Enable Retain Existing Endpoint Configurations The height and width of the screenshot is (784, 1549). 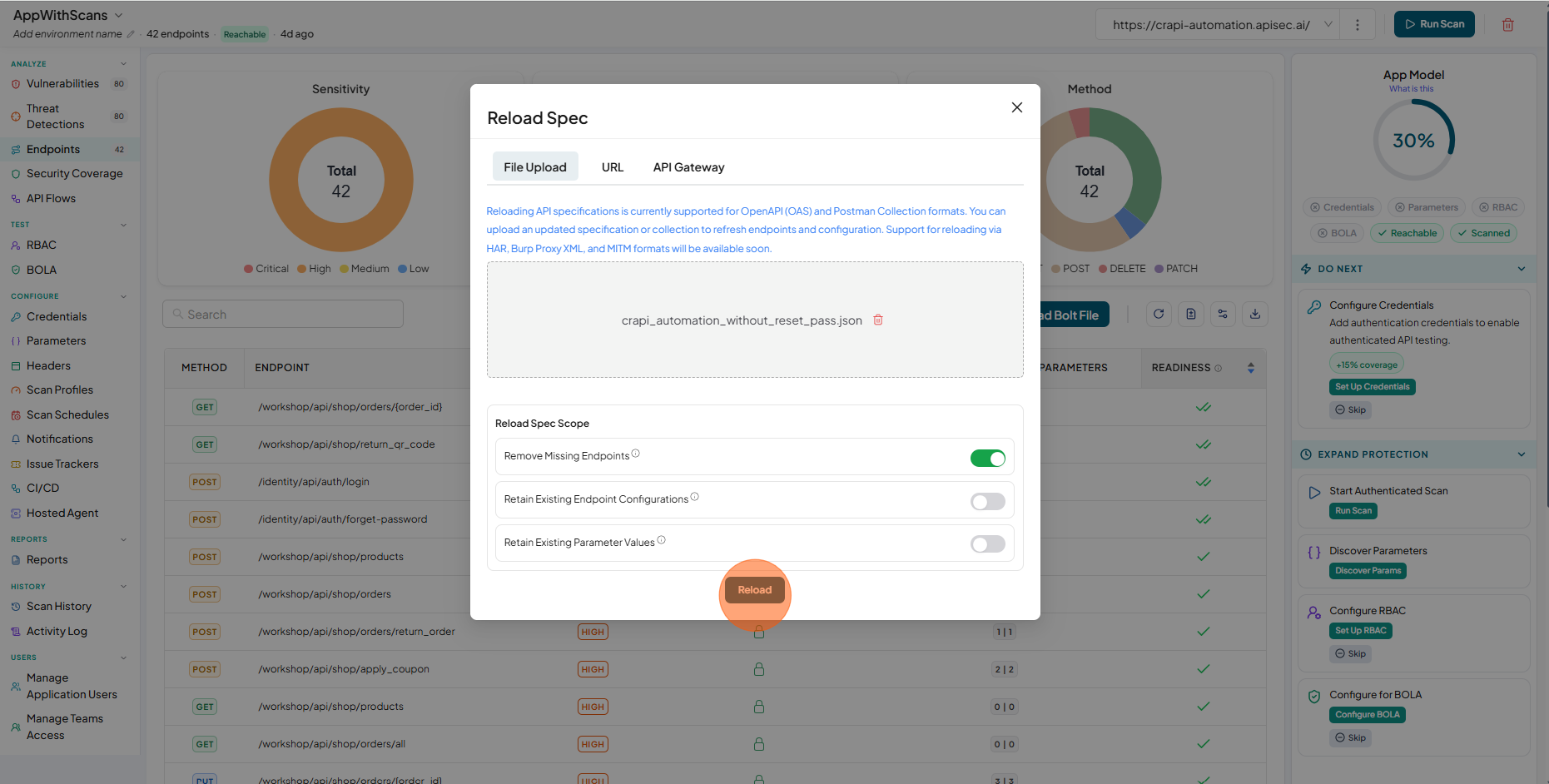point(988,501)
